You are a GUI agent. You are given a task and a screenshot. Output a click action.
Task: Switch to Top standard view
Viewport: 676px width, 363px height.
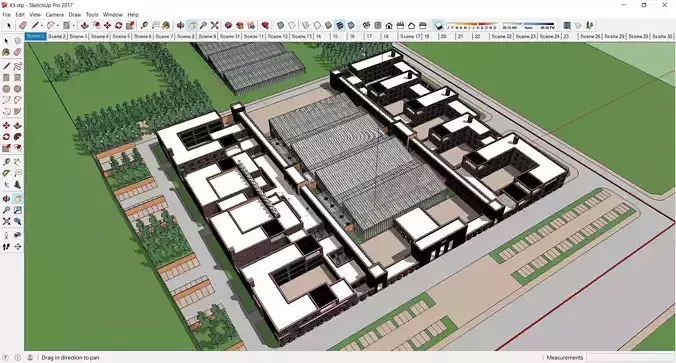tap(378, 25)
